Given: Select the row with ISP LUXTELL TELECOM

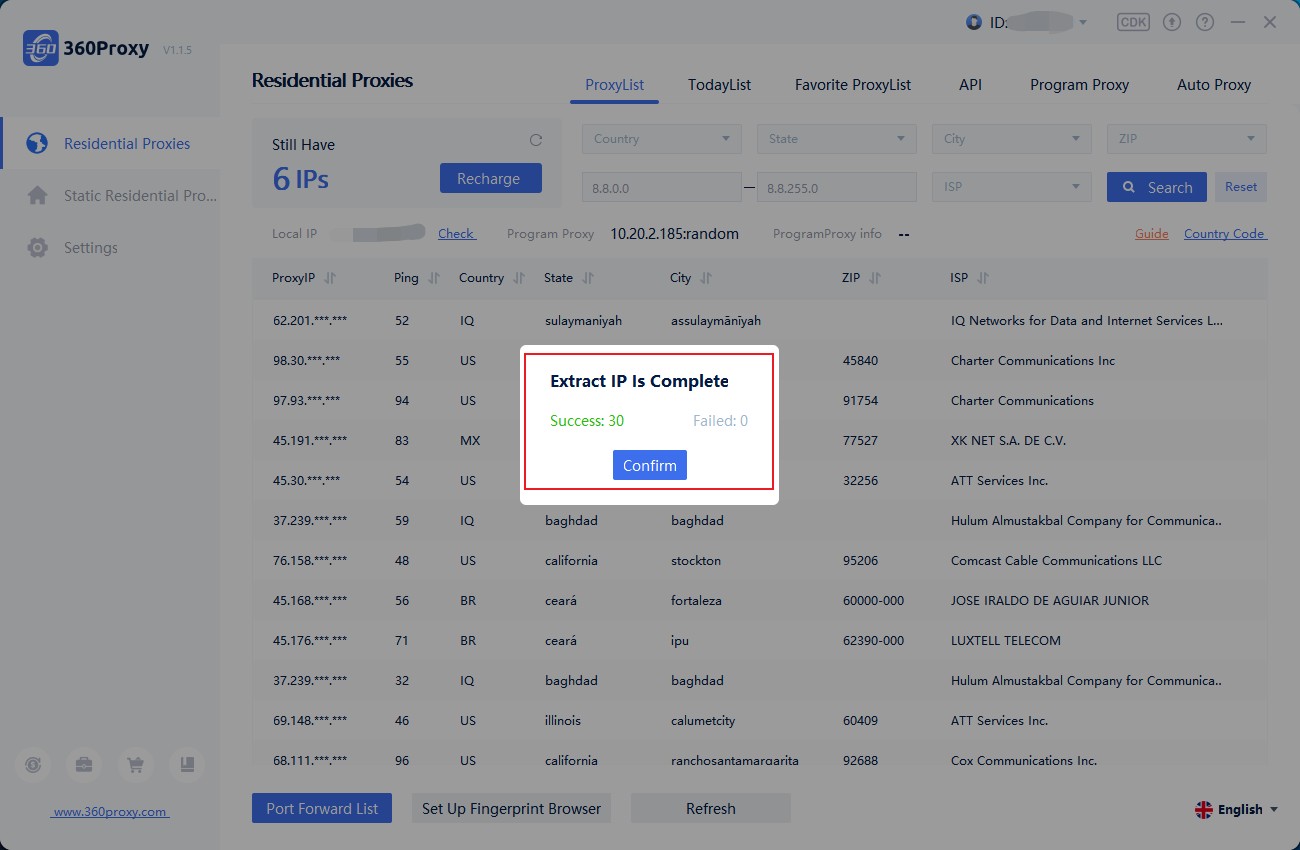Looking at the screenshot, I should 760,641.
